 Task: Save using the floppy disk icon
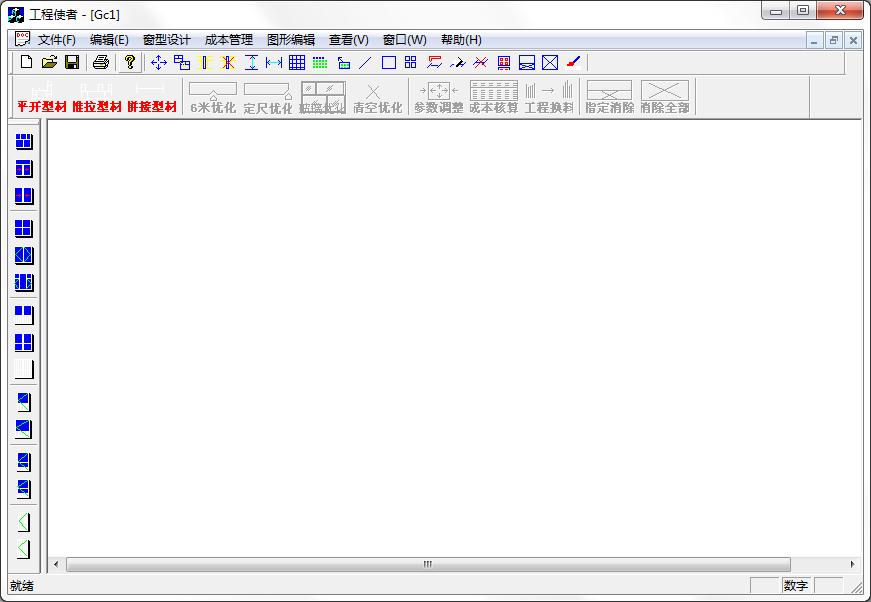pos(72,62)
